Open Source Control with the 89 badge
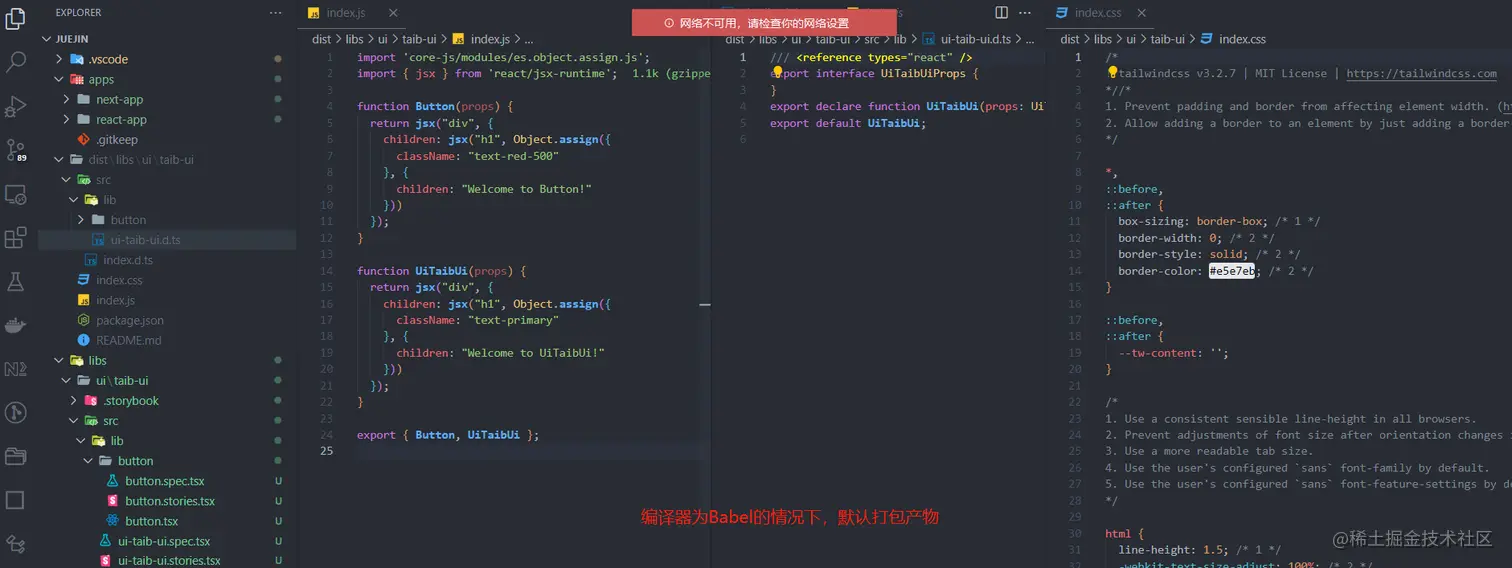Image resolution: width=1512 pixels, height=568 pixels. tap(16, 150)
